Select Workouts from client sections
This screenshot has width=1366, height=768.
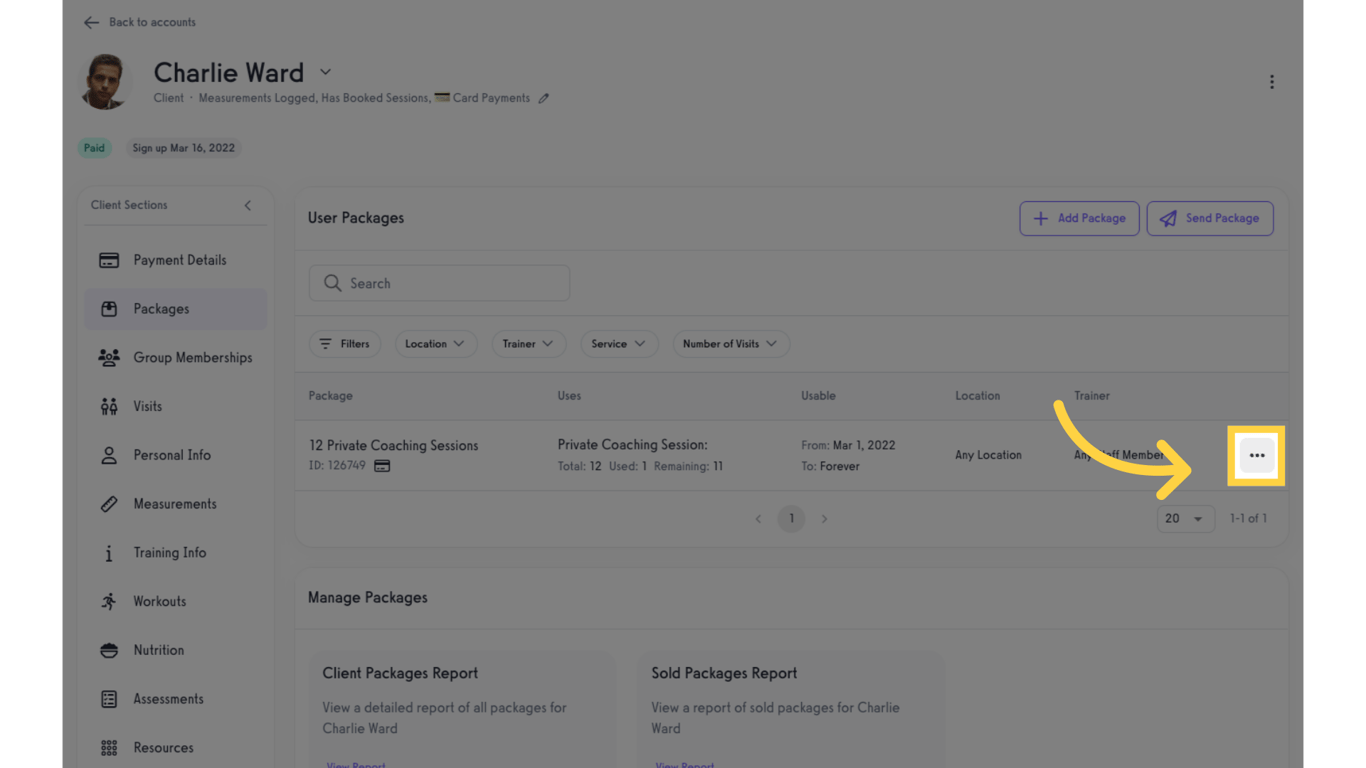(159, 601)
